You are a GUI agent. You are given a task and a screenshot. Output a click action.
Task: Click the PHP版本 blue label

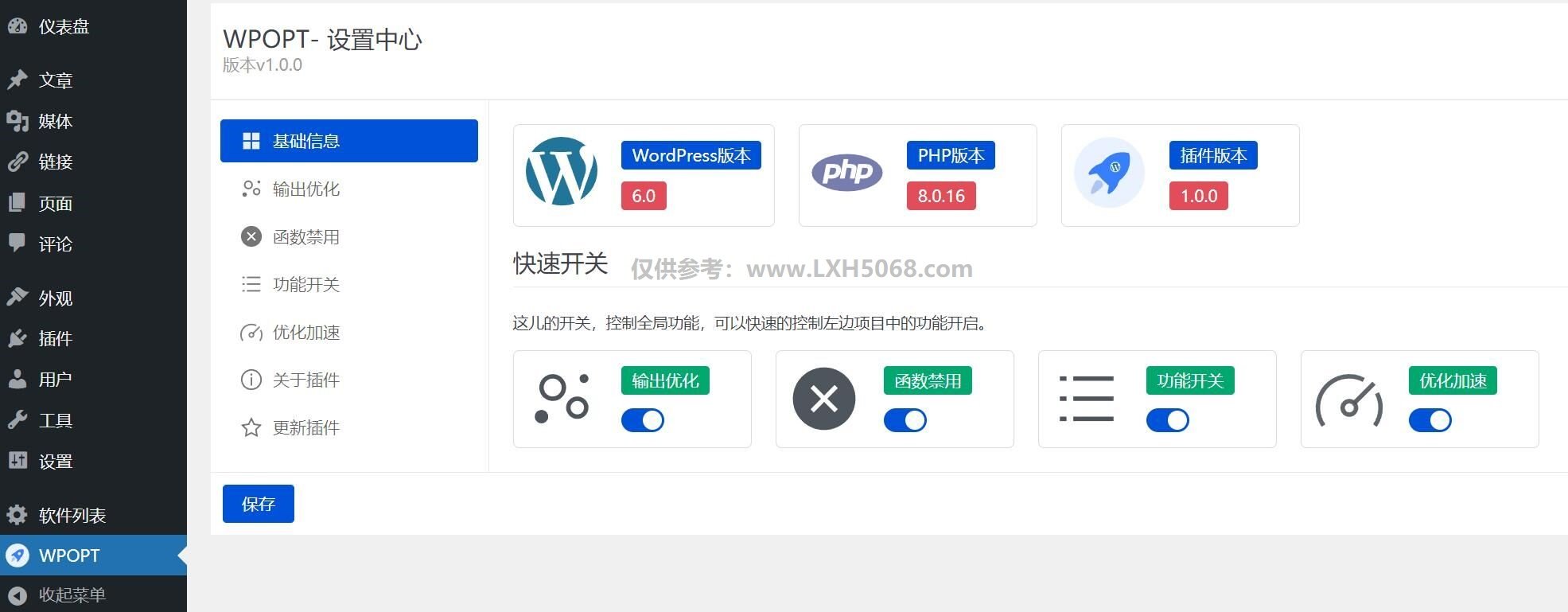[x=951, y=155]
